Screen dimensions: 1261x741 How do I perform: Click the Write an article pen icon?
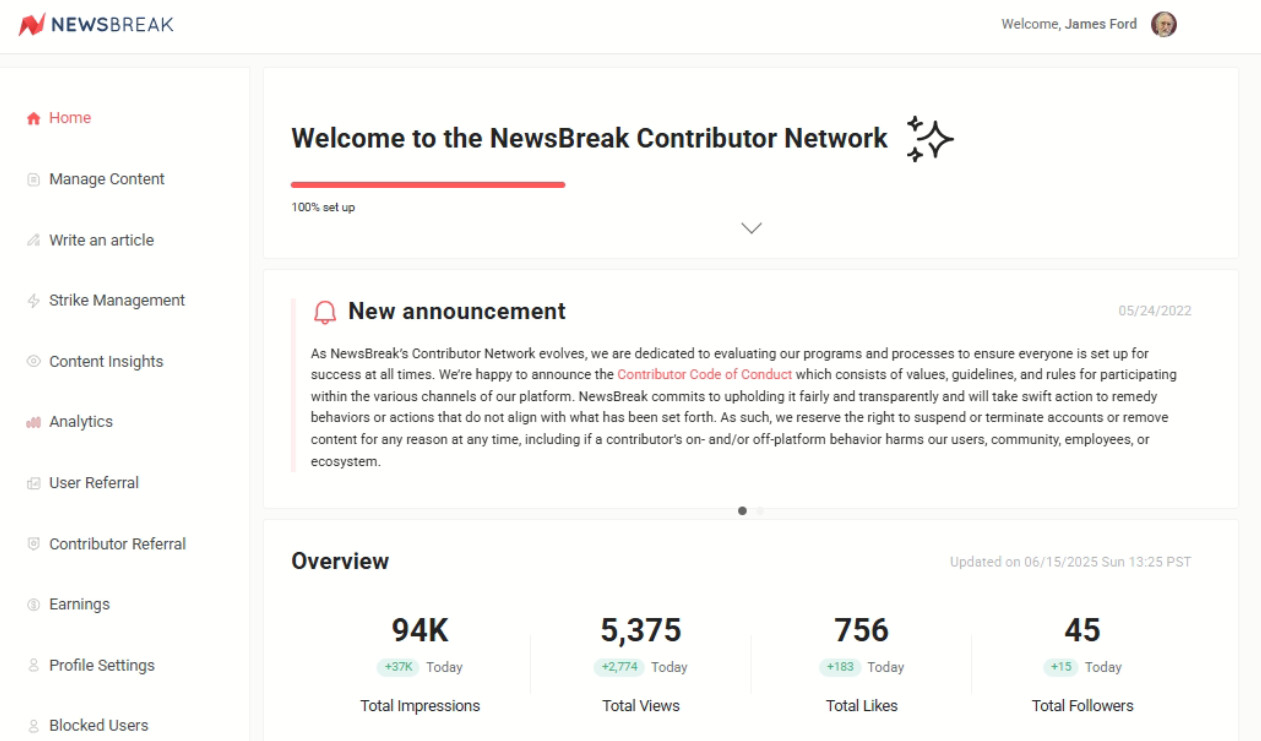pos(33,241)
